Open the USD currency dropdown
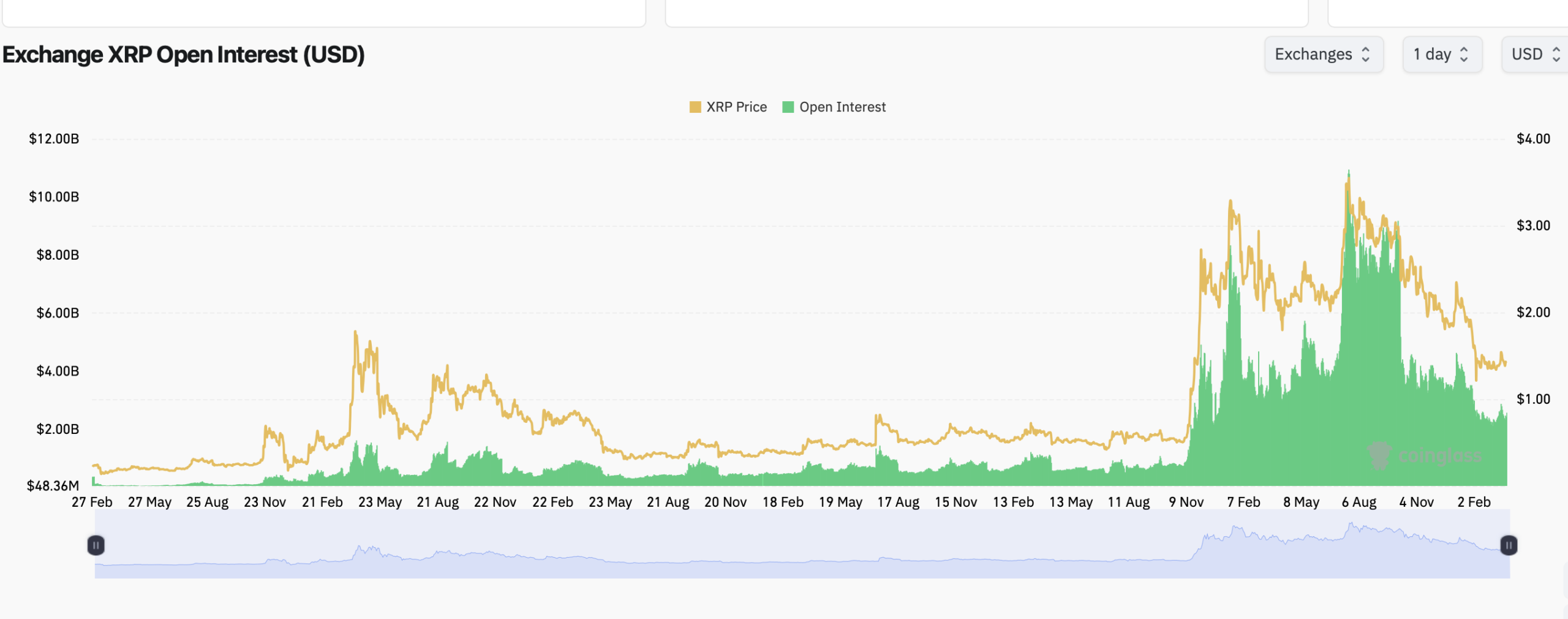 [x=1534, y=54]
